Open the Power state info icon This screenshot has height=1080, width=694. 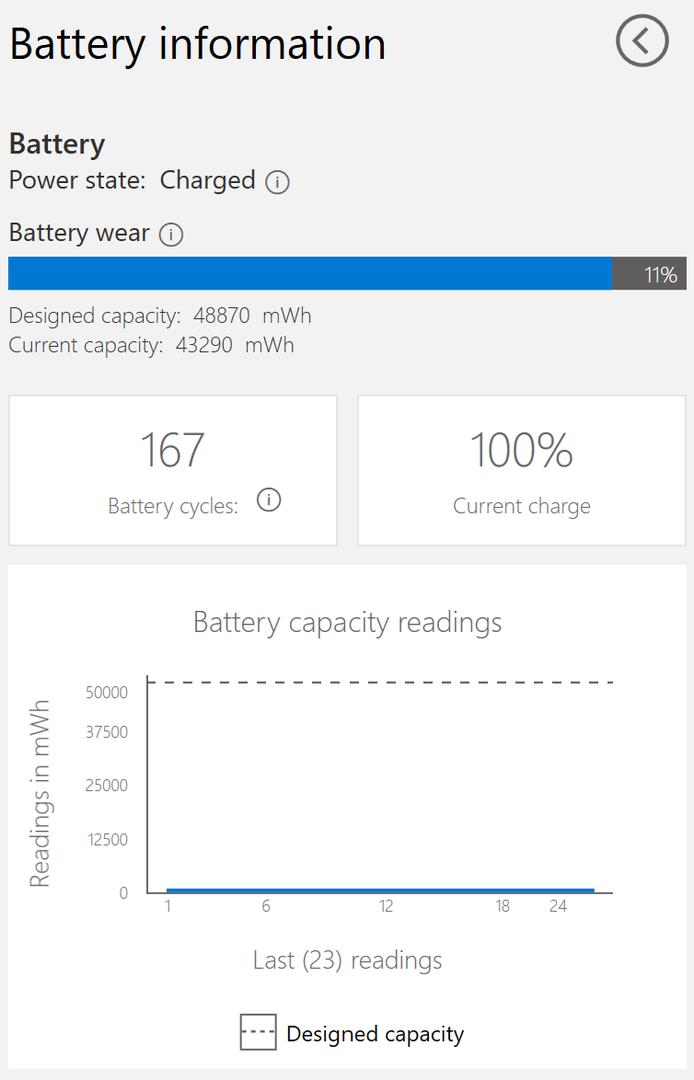pyautogui.click(x=277, y=182)
